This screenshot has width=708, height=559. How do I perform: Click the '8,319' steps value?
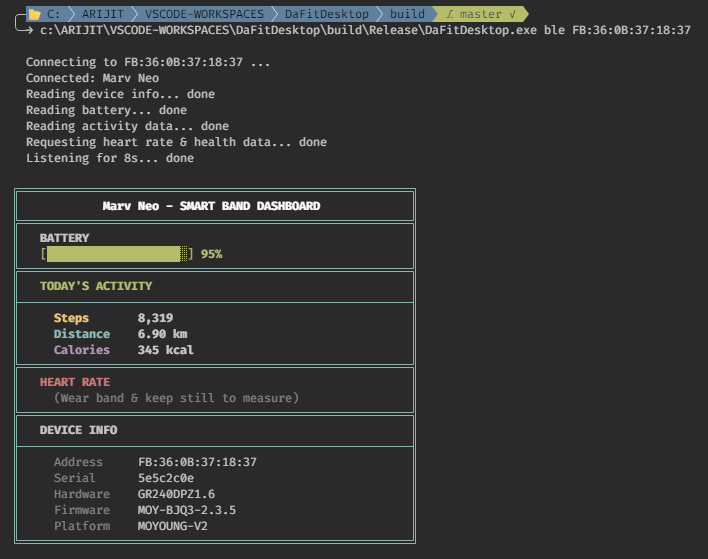pos(155,318)
